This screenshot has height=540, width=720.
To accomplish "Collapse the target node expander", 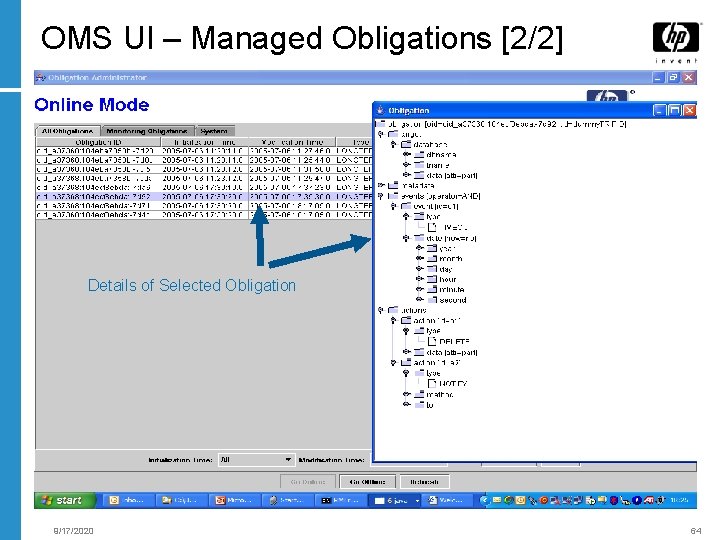I will [380, 135].
